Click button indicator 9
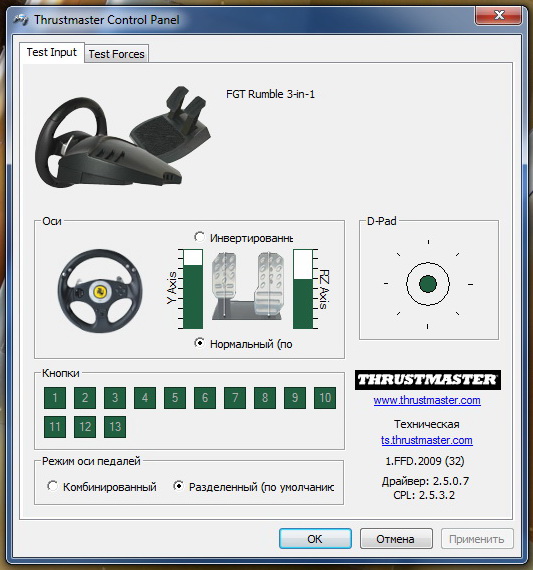Screen dimensions: 533x570 pos(295,398)
